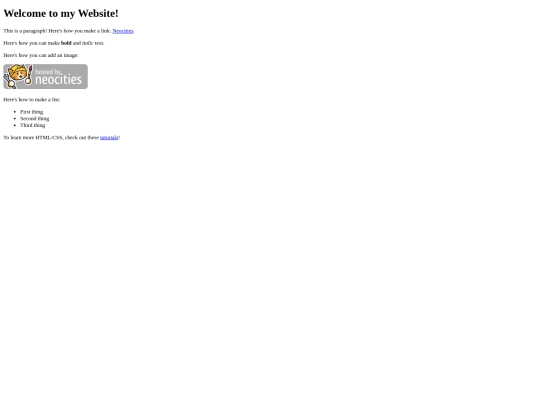The height and width of the screenshot is (405, 540).
Task: Click 'Here's how to make a list' text
Action: [32, 100]
